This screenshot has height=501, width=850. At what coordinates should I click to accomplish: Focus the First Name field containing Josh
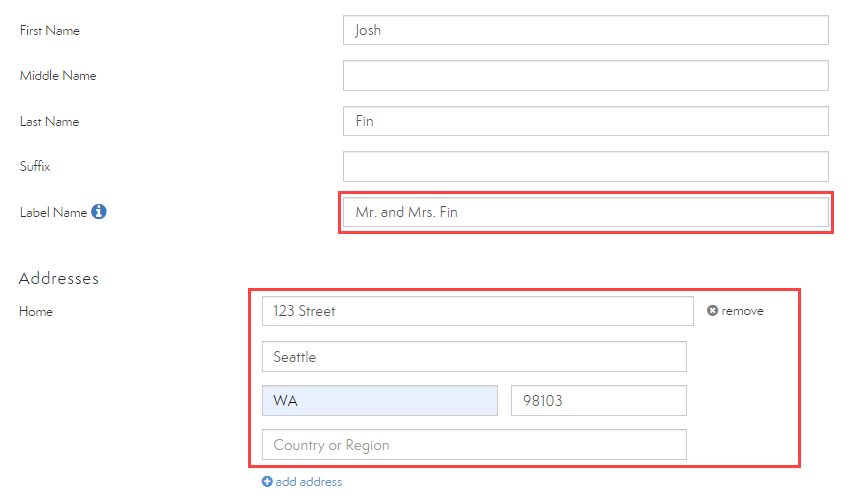585,30
